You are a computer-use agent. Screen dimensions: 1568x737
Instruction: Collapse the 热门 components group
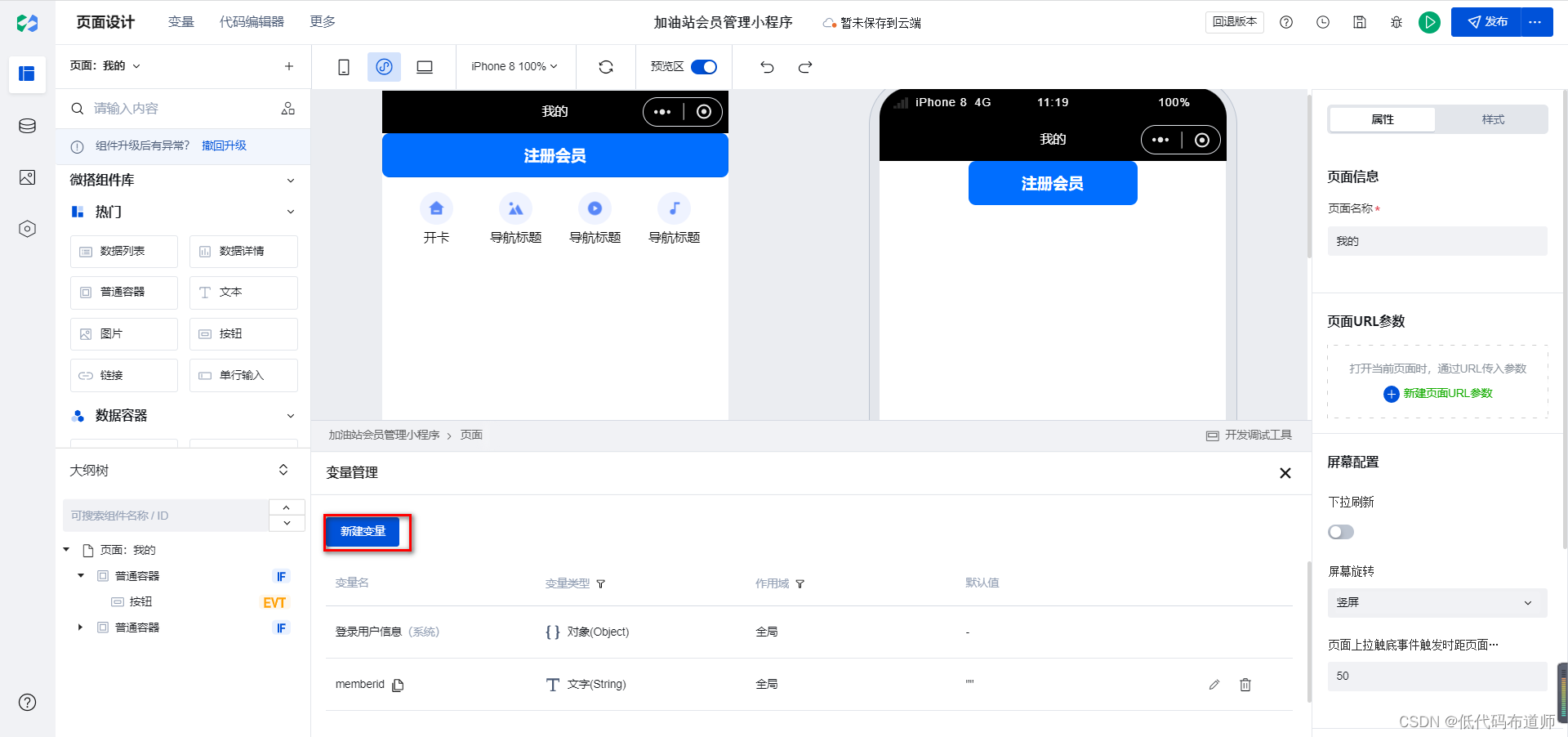point(291,212)
